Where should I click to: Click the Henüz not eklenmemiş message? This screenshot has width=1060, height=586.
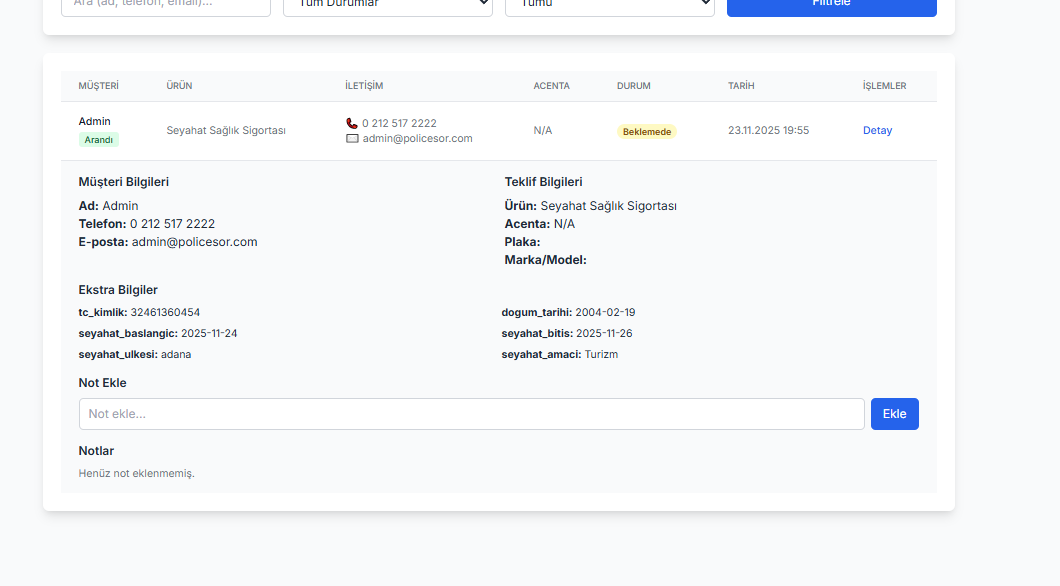pos(137,473)
